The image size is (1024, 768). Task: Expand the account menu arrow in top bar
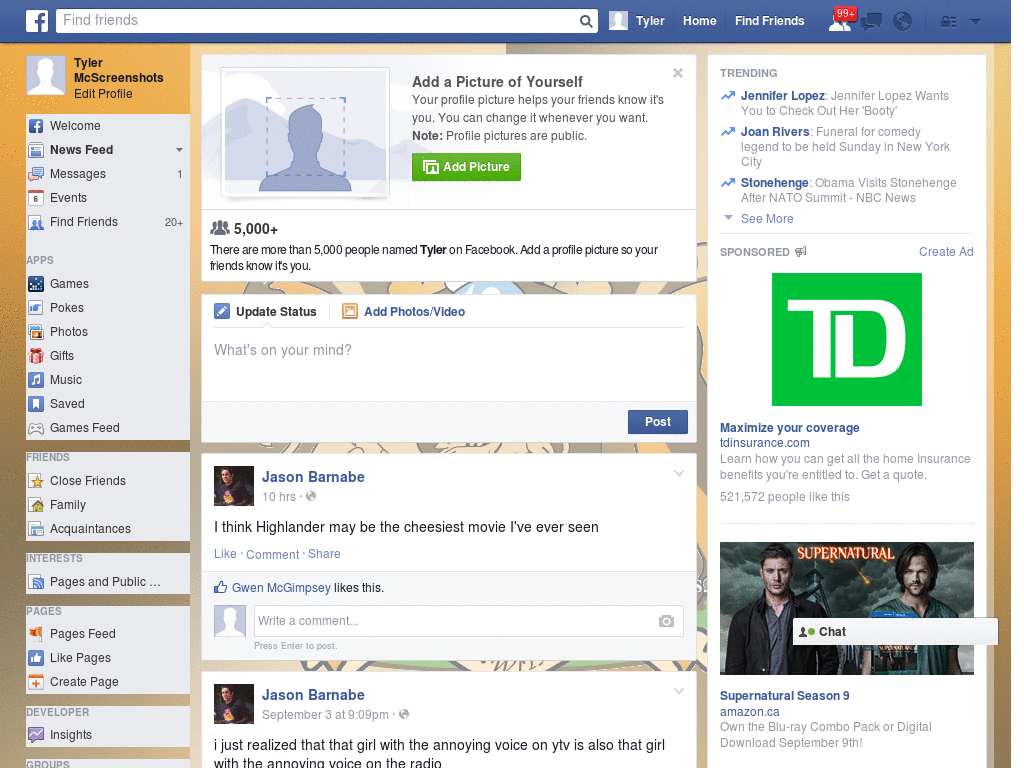point(976,22)
